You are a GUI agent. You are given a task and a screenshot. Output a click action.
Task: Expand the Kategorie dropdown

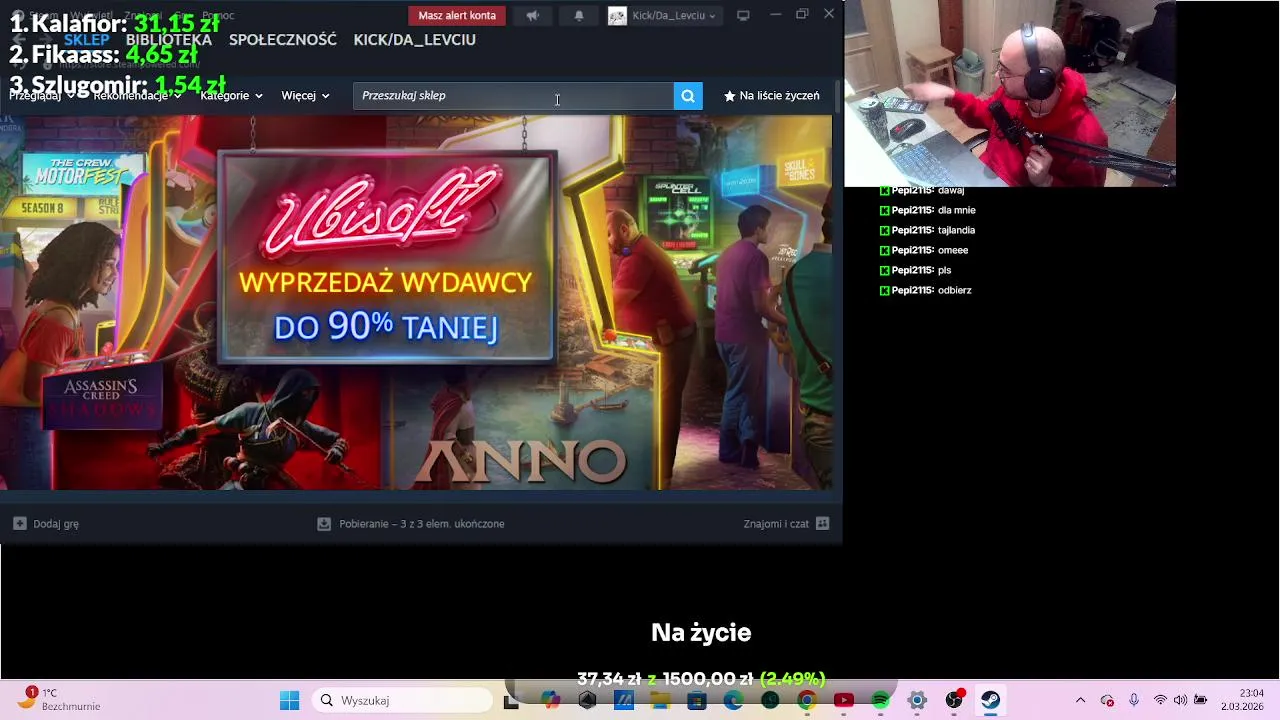[231, 96]
